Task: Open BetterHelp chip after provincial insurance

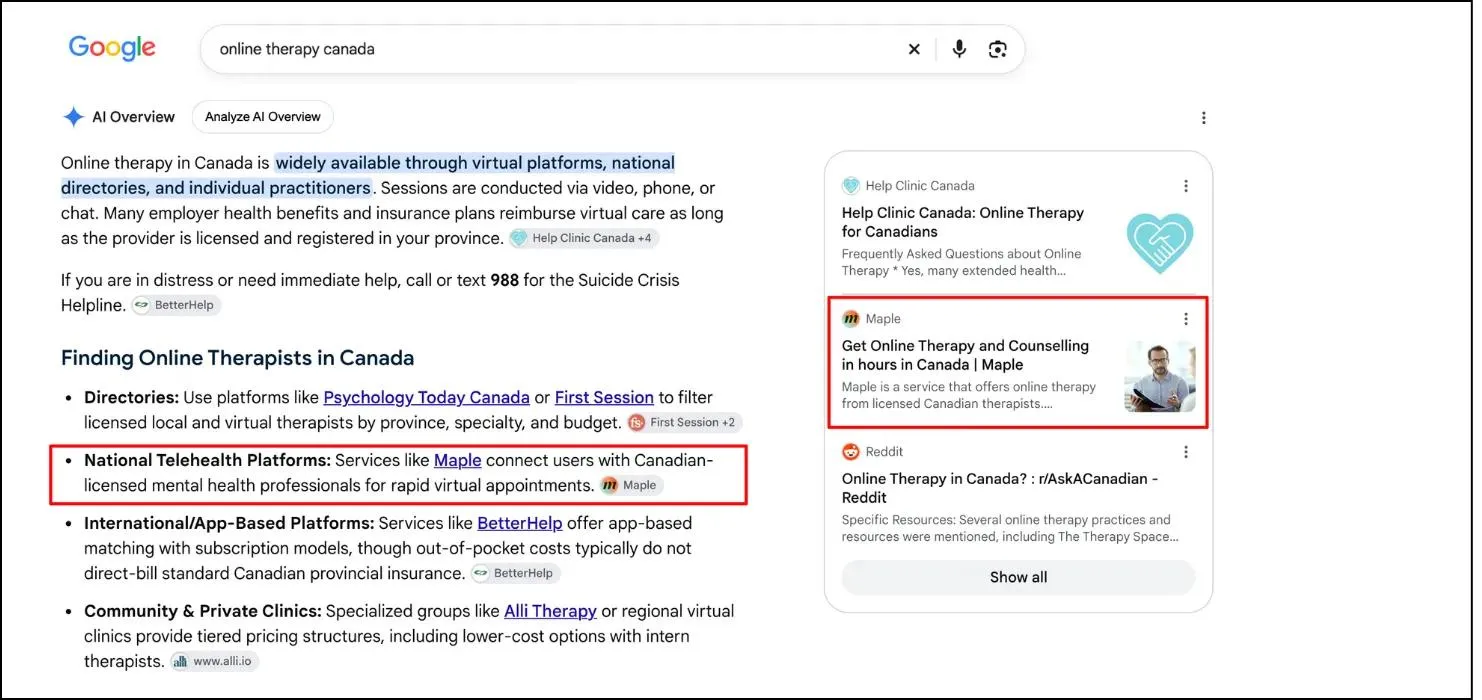Action: (x=515, y=573)
